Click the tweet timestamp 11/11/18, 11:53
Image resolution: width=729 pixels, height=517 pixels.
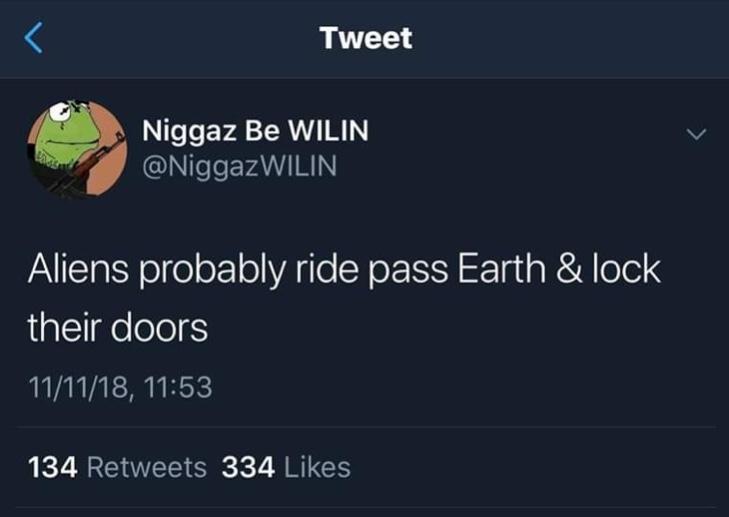(x=120, y=387)
